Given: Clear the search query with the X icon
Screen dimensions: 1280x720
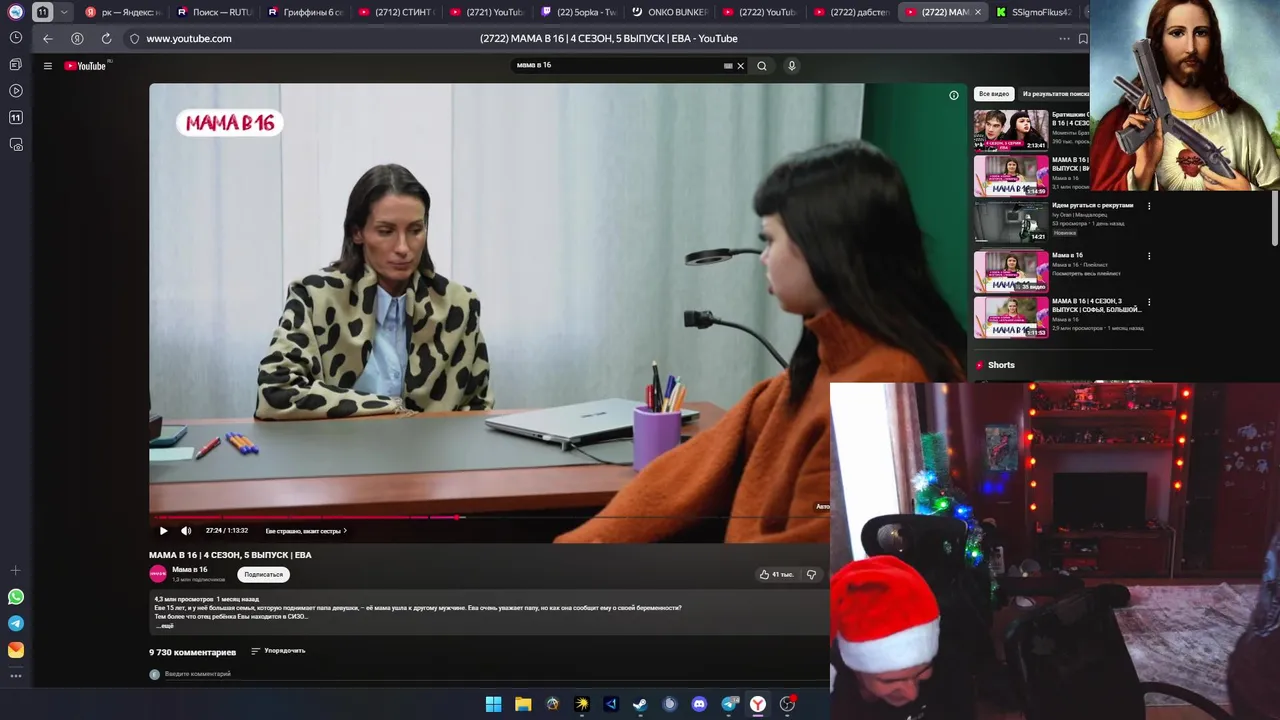Looking at the screenshot, I should pos(740,66).
